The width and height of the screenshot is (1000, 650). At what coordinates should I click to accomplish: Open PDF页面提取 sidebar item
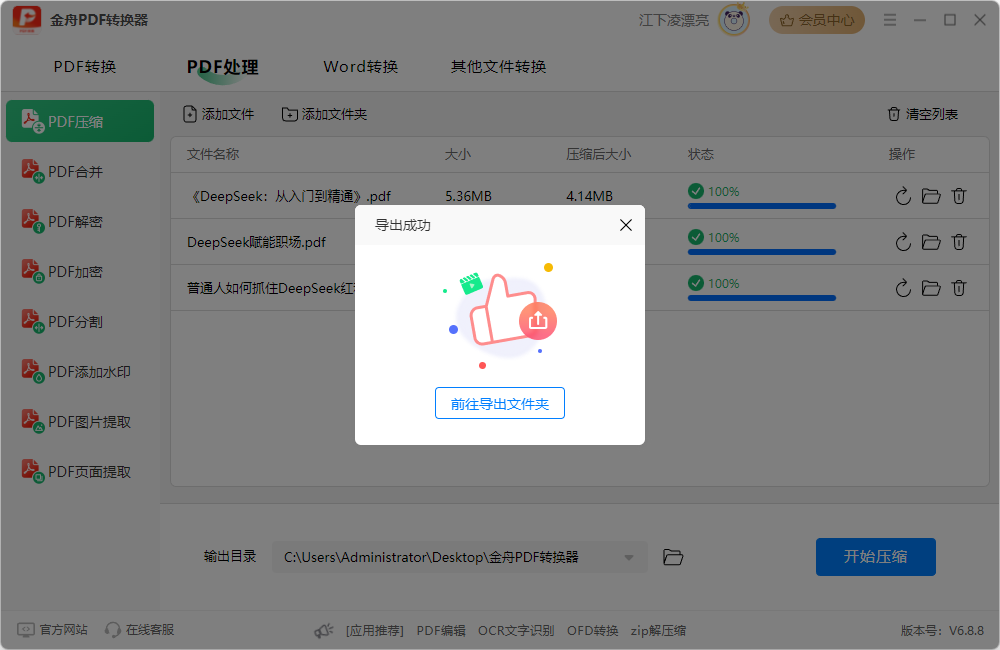[x=80, y=472]
